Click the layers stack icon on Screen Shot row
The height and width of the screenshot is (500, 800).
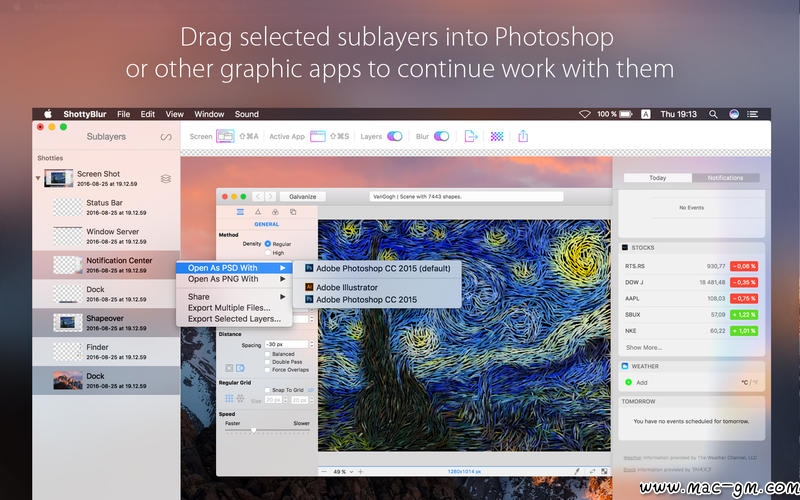click(166, 179)
